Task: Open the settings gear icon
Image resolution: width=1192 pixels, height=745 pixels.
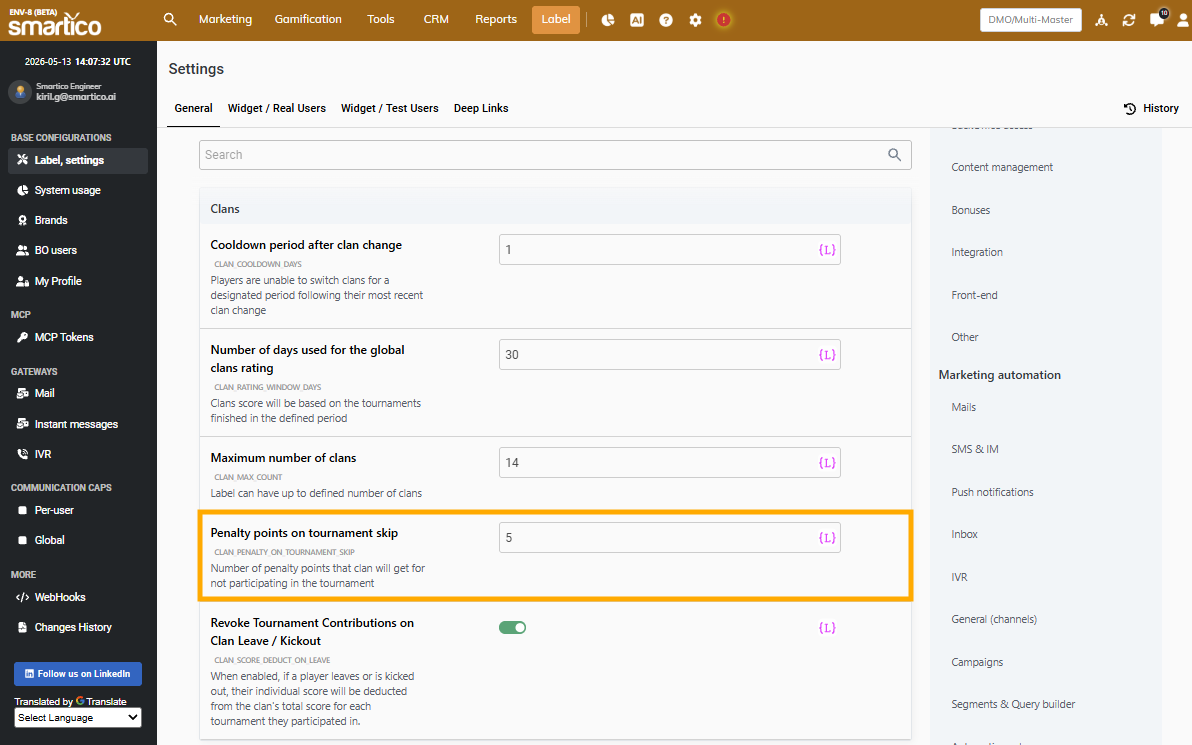Action: [x=695, y=20]
